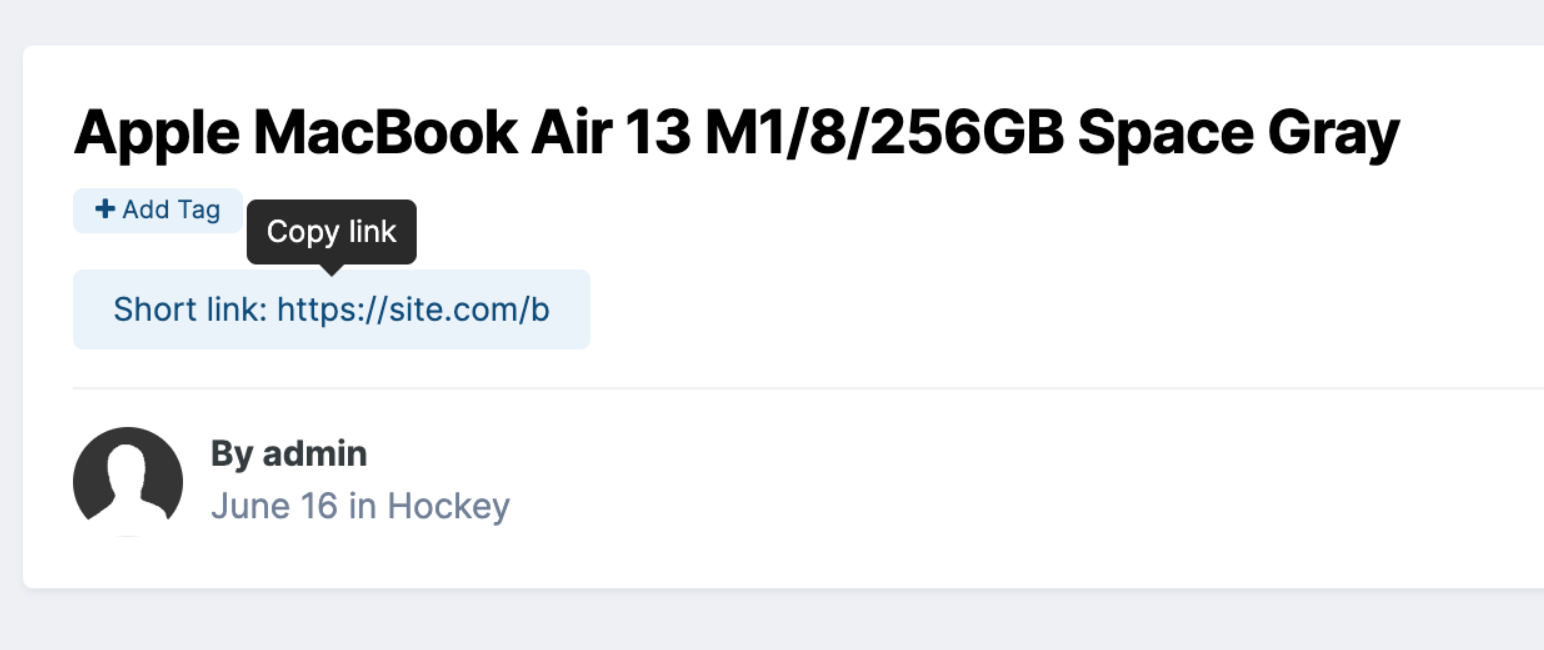
Task: Copy the short link box
Action: (331, 309)
